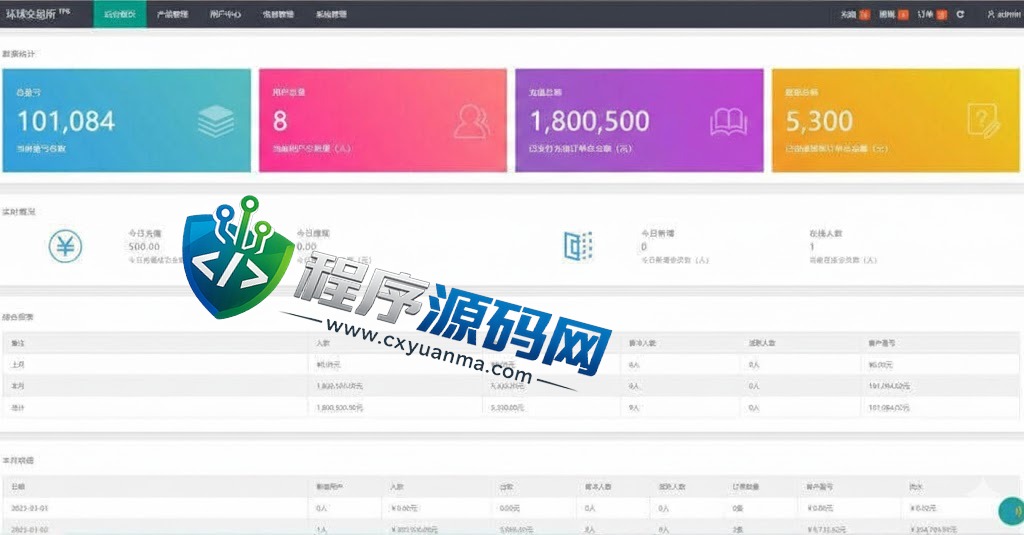
Task: Click the users icon on the pink card
Action: tap(472, 122)
